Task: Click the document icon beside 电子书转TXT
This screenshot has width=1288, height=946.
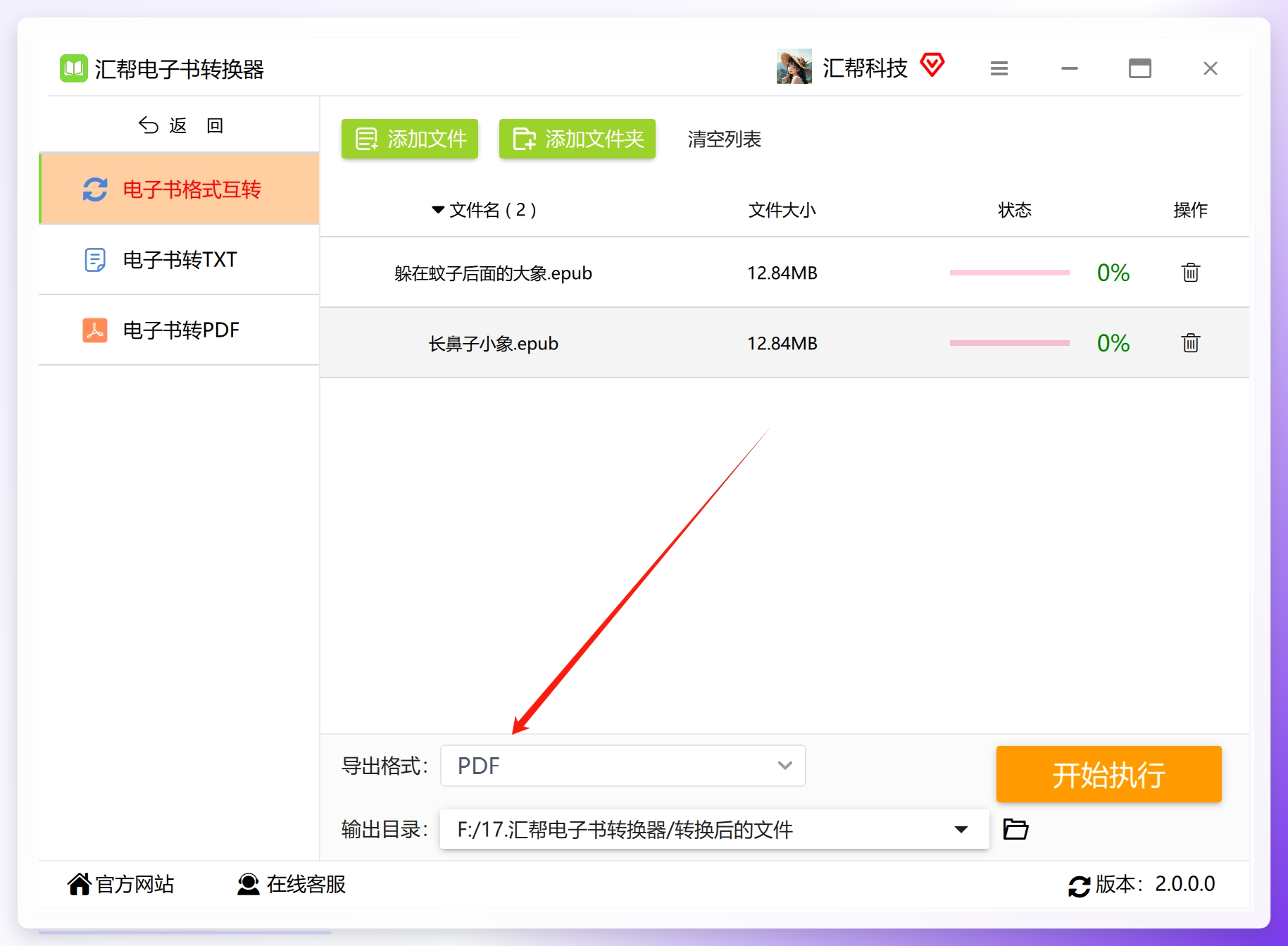Action: pyautogui.click(x=95, y=260)
